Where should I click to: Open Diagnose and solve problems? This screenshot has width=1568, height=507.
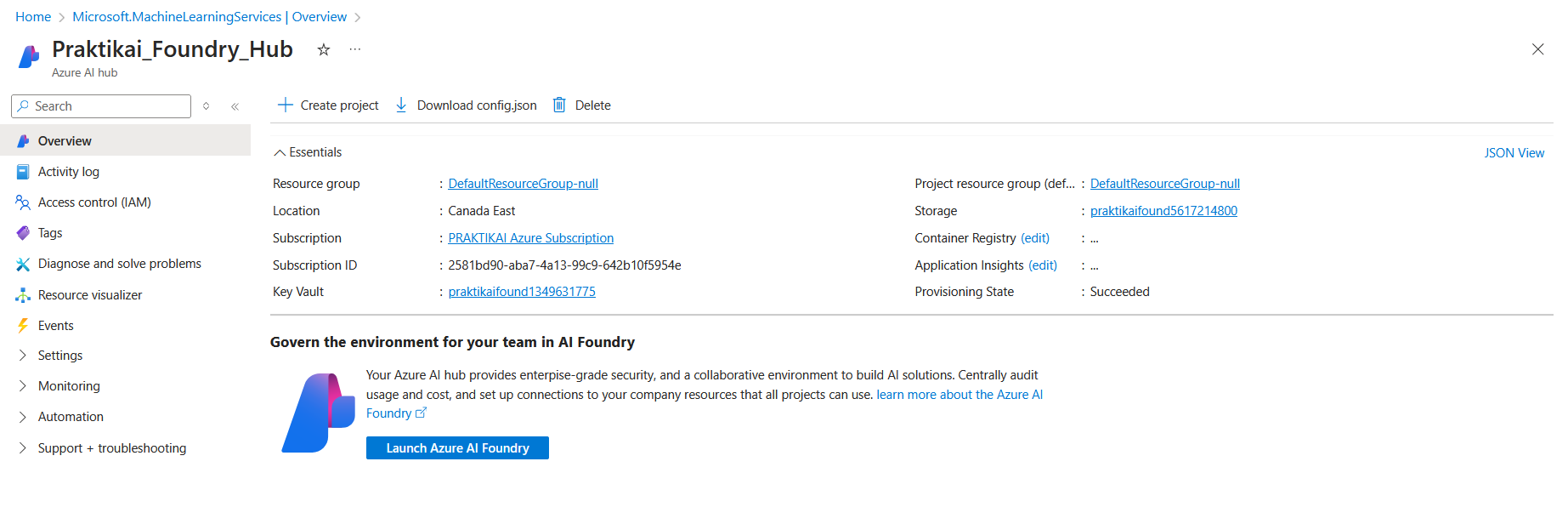tap(119, 263)
